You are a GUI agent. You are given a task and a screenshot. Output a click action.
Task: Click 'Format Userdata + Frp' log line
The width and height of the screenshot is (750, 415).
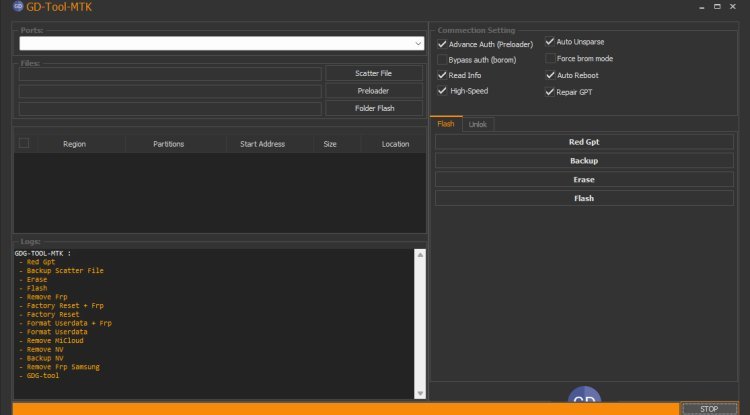69,323
